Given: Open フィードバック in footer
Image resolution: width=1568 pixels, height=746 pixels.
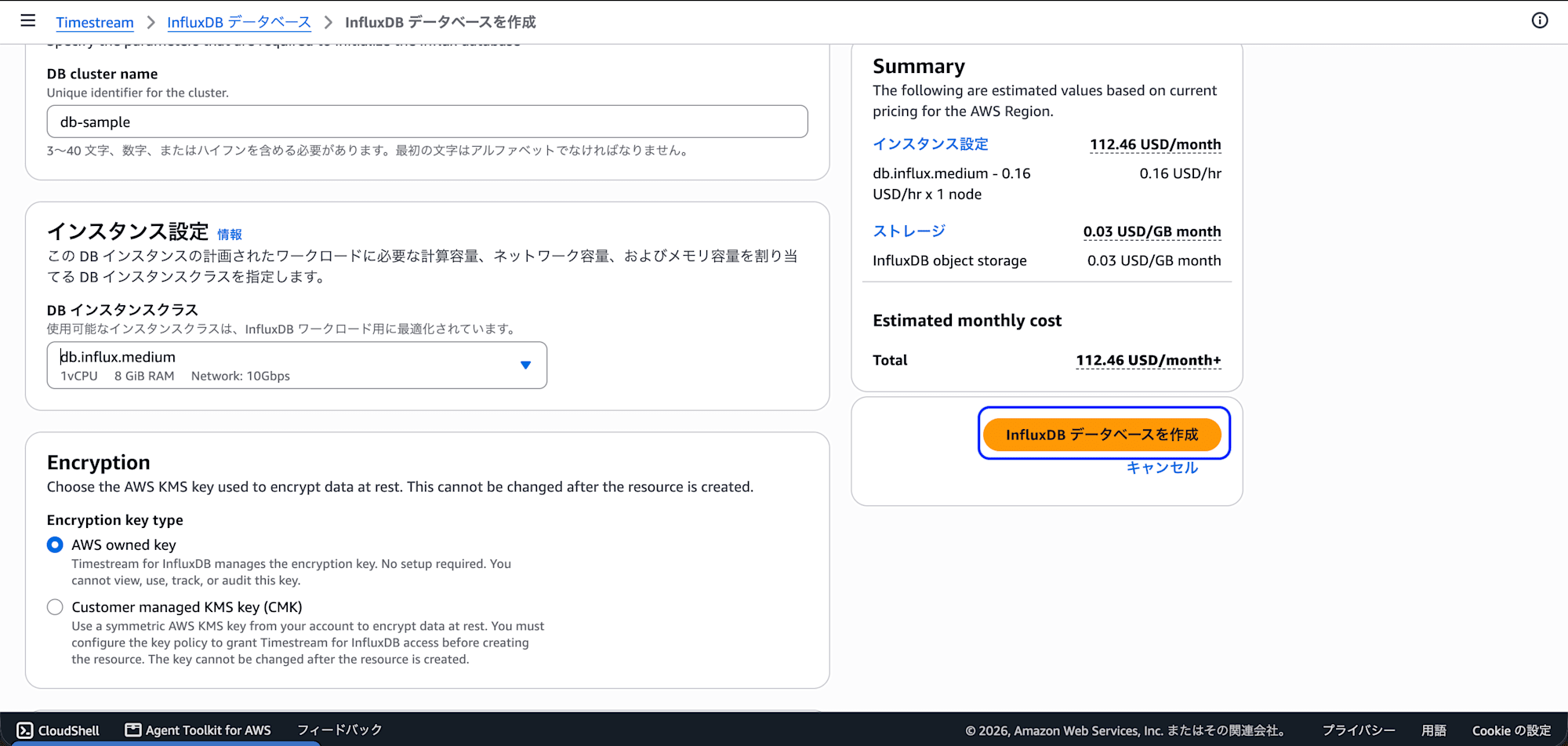Looking at the screenshot, I should (339, 730).
